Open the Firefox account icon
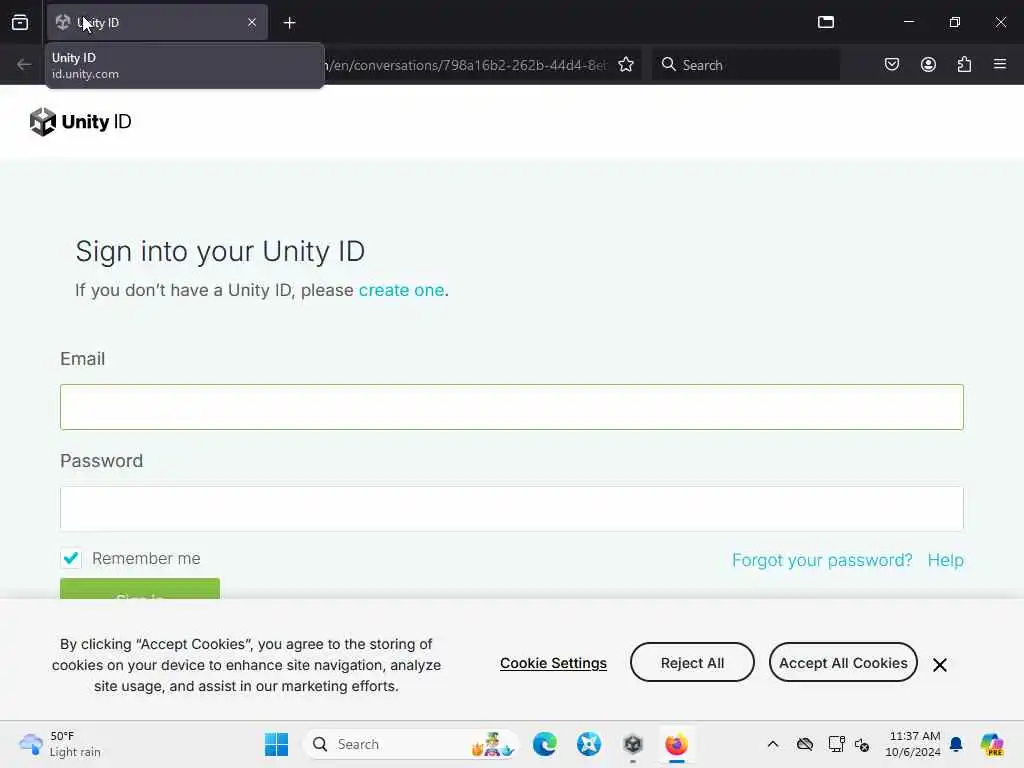Image resolution: width=1024 pixels, height=768 pixels. (x=928, y=65)
